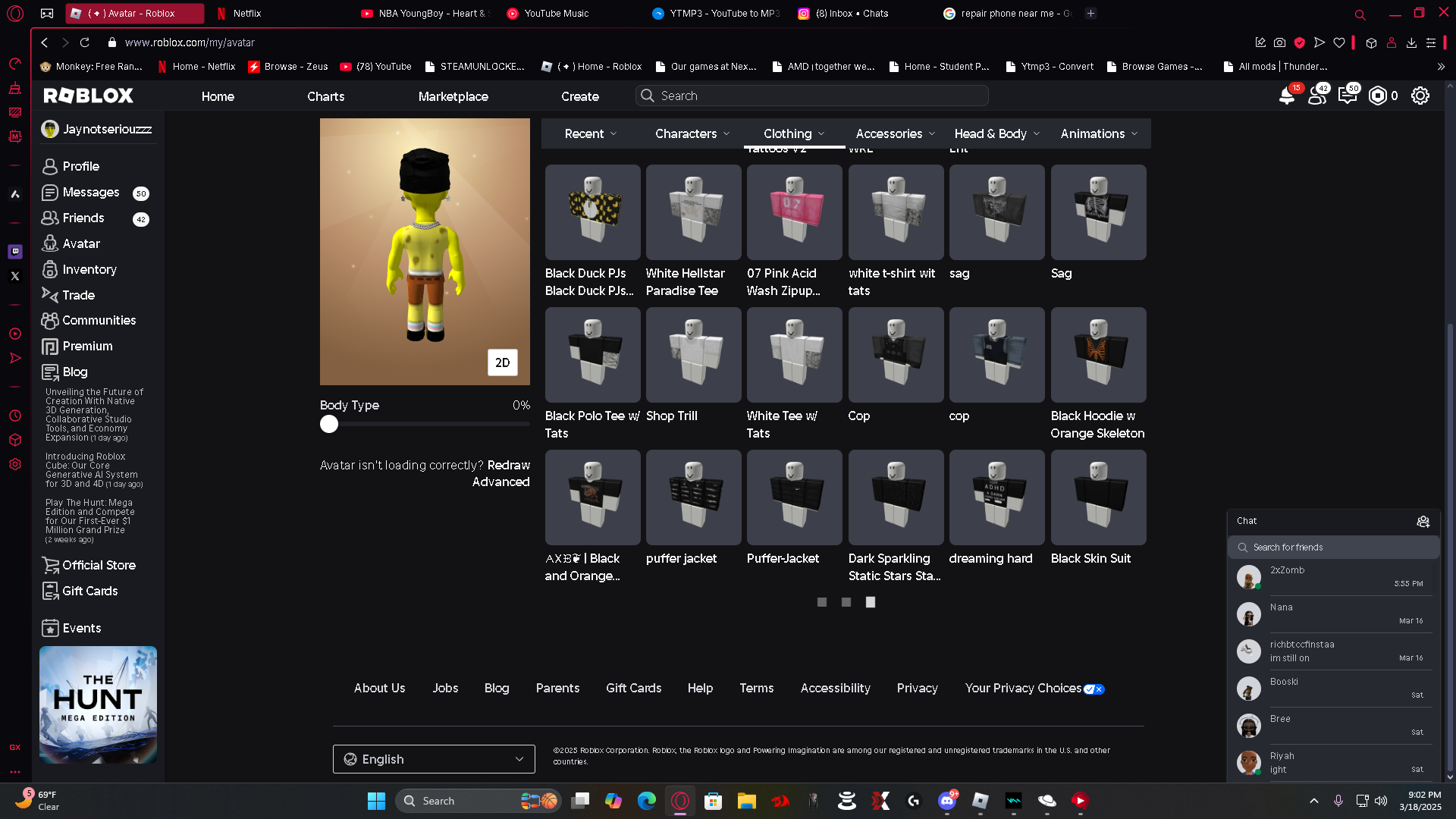
Task: Search tabs with magnifier icon
Action: point(1360,14)
